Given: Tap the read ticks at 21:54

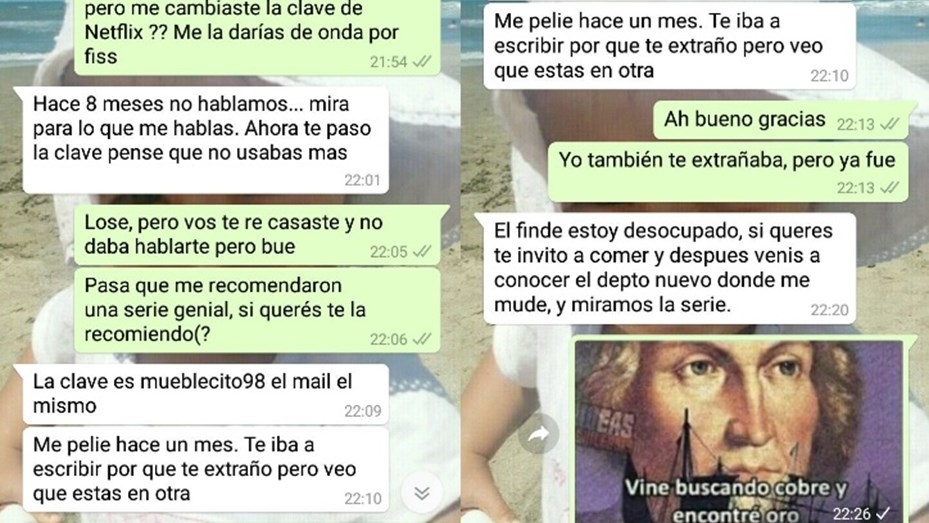Looking at the screenshot, I should [x=422, y=61].
